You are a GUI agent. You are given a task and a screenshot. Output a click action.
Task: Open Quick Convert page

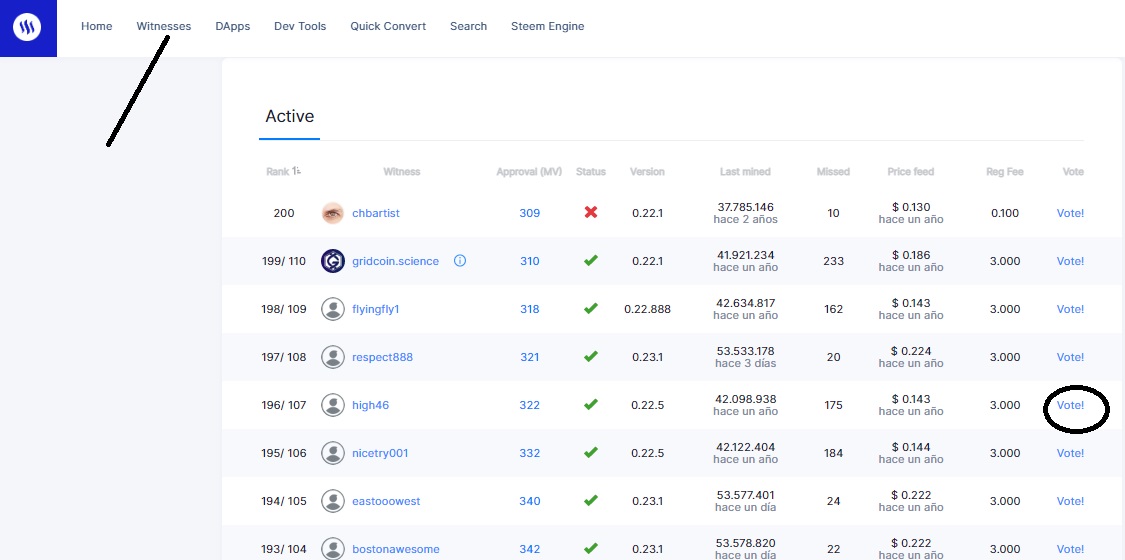point(388,26)
